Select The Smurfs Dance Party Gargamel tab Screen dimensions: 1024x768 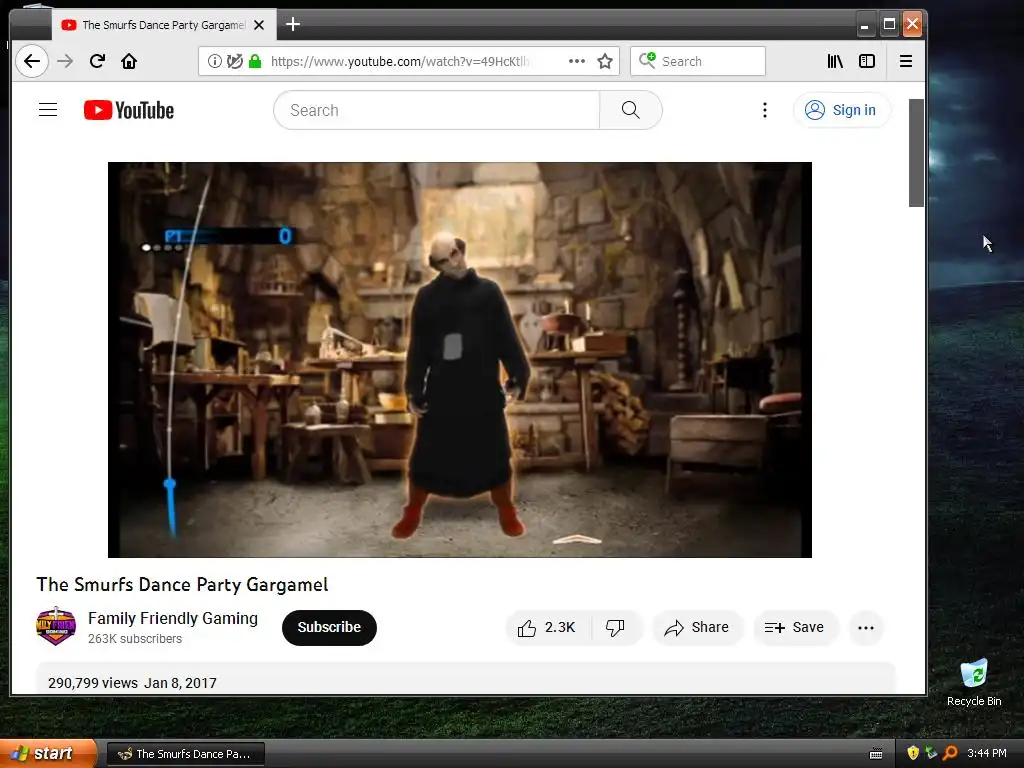coord(163,25)
